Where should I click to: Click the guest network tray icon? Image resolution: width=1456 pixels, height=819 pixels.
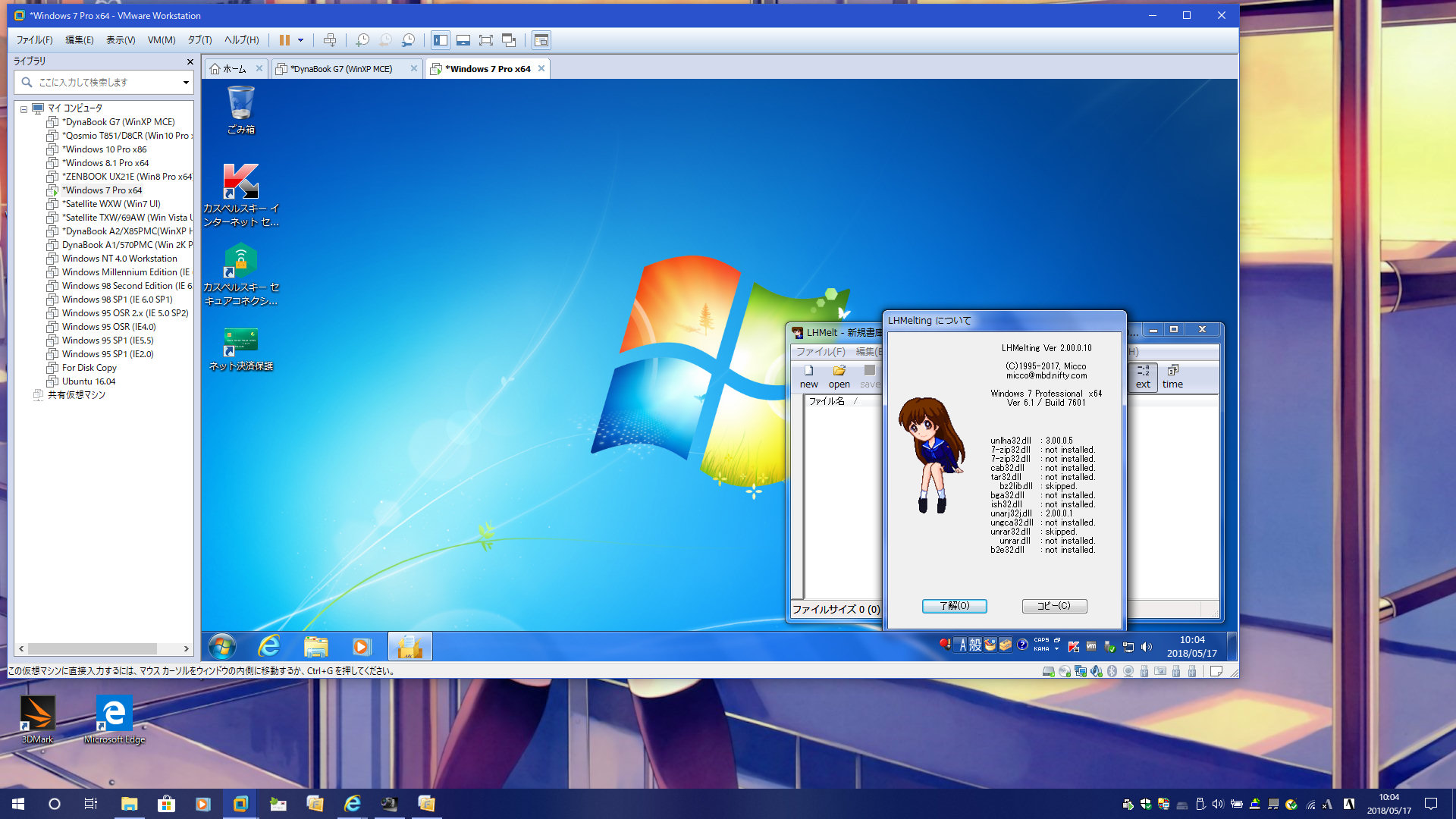point(1128,647)
